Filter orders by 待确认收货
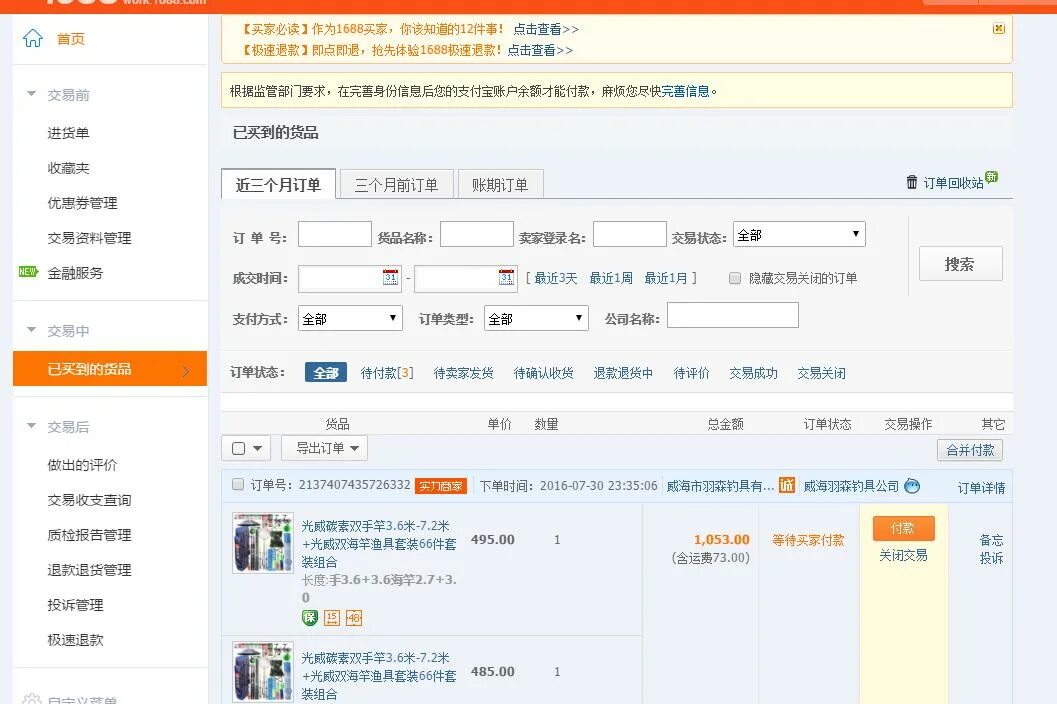Viewport: 1057px width, 704px height. click(x=543, y=372)
